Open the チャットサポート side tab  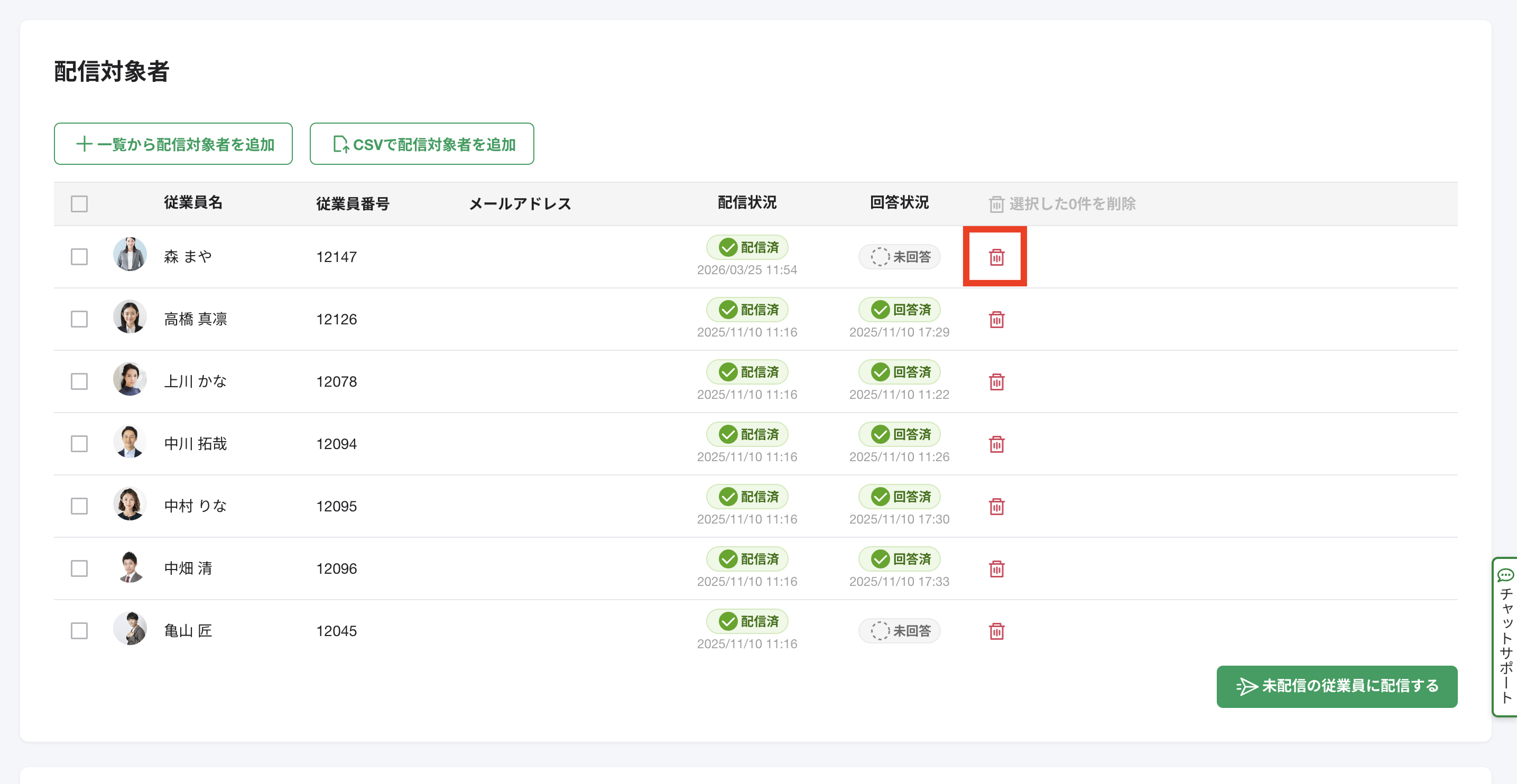tap(1505, 636)
